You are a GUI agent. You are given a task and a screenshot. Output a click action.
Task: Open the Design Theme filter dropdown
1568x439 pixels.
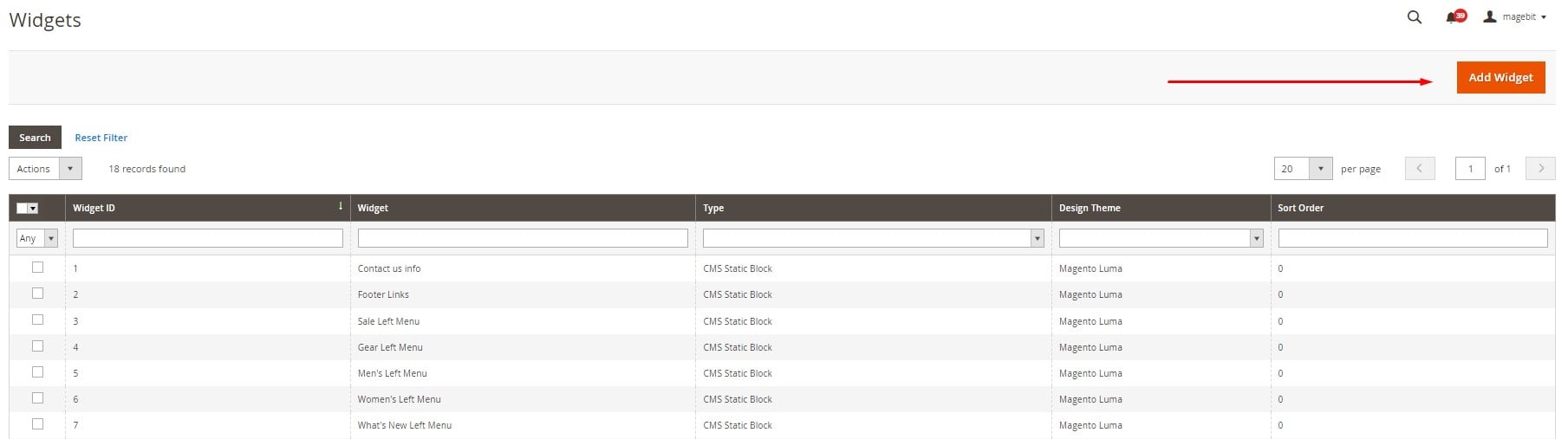1161,238
